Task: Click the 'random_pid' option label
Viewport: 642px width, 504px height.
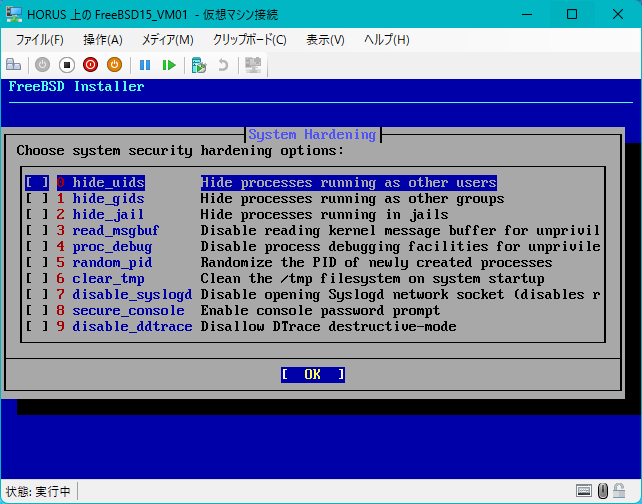Action: coord(112,262)
